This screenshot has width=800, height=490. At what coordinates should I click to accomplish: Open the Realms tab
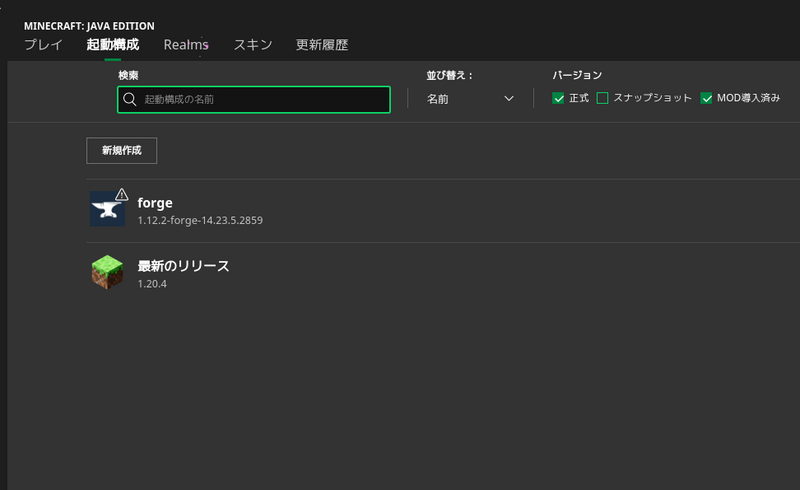pyautogui.click(x=186, y=45)
